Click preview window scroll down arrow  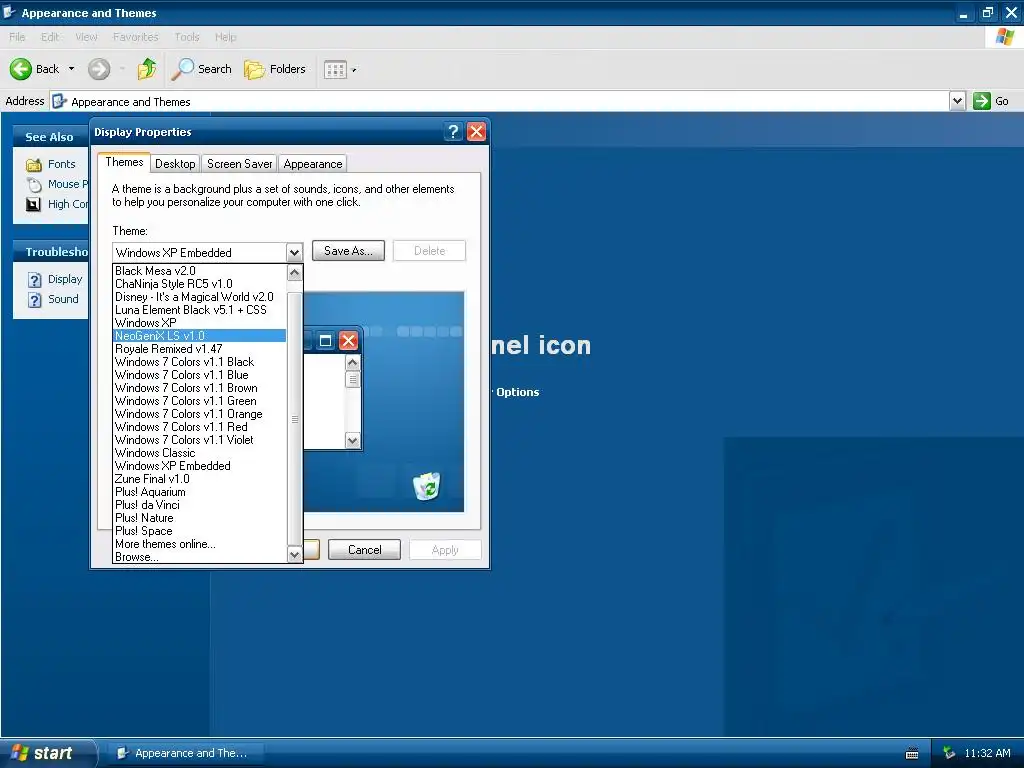(353, 441)
